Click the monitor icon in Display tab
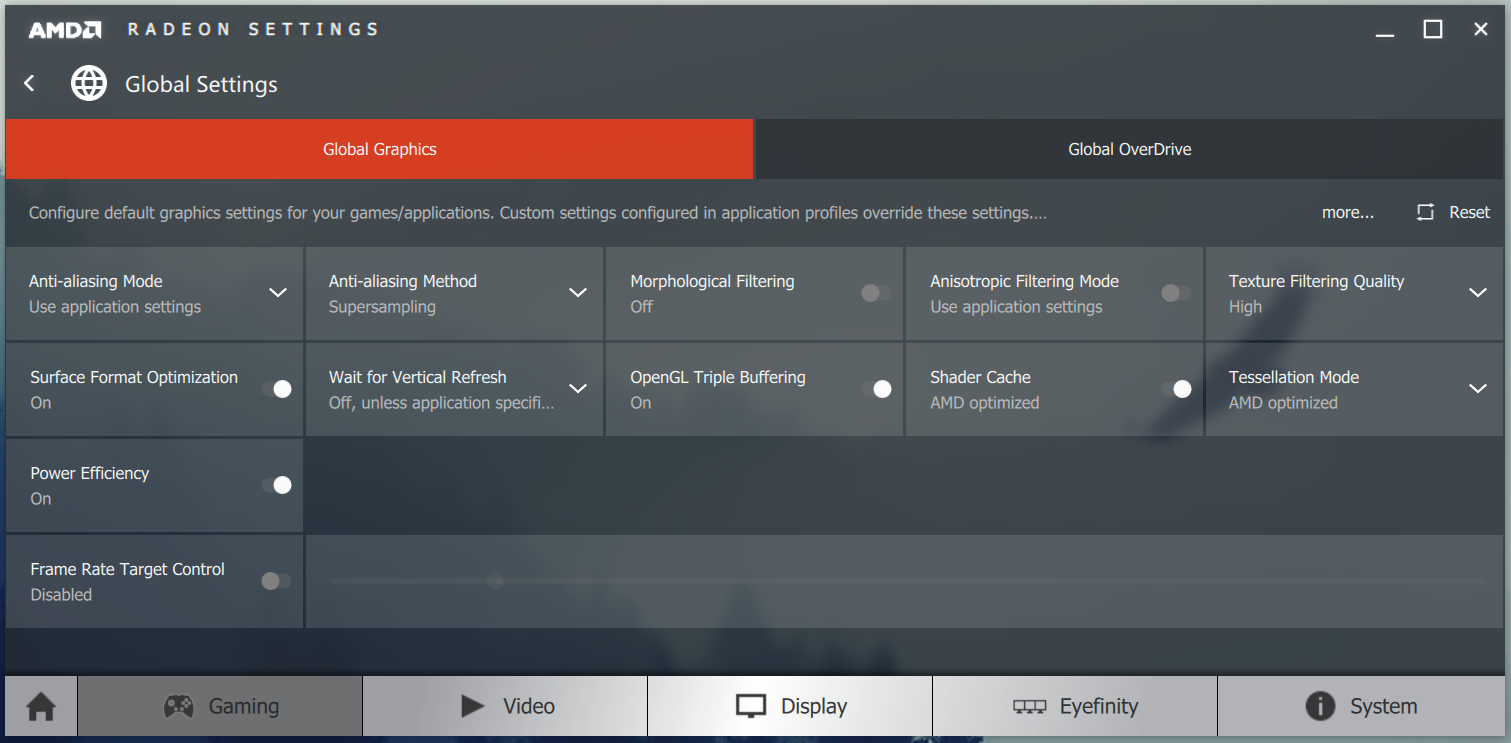This screenshot has height=743, width=1511. (x=751, y=707)
